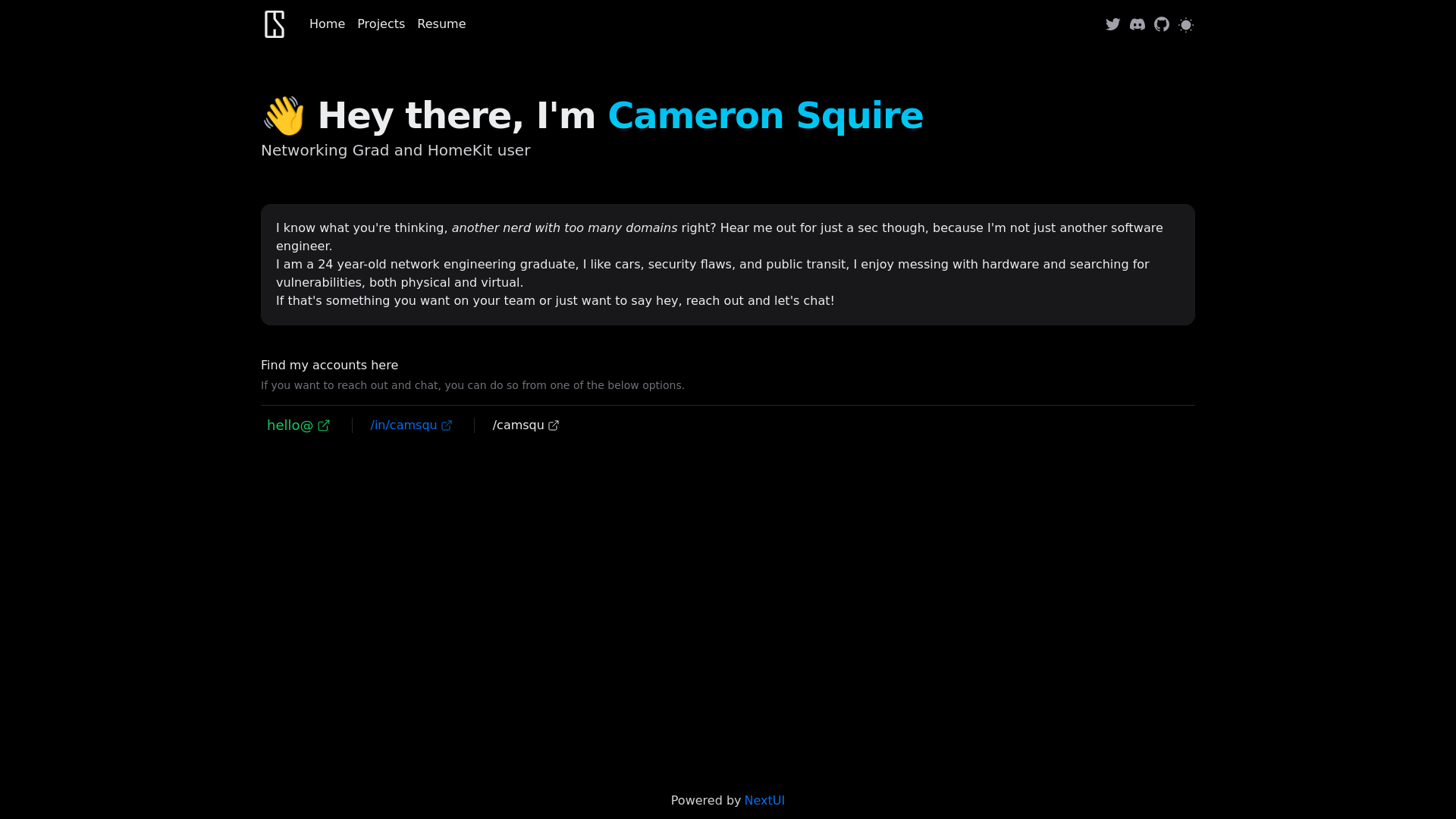This screenshot has width=1456, height=819.
Task: Click the site logo in the navbar
Action: (x=275, y=24)
